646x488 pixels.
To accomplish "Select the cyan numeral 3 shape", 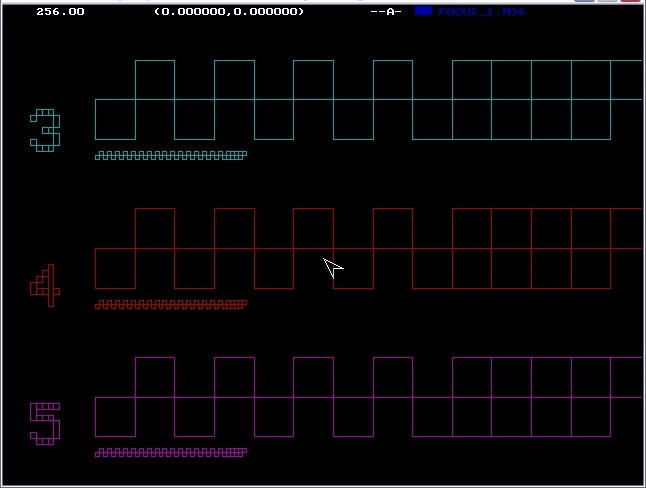I will [45, 130].
